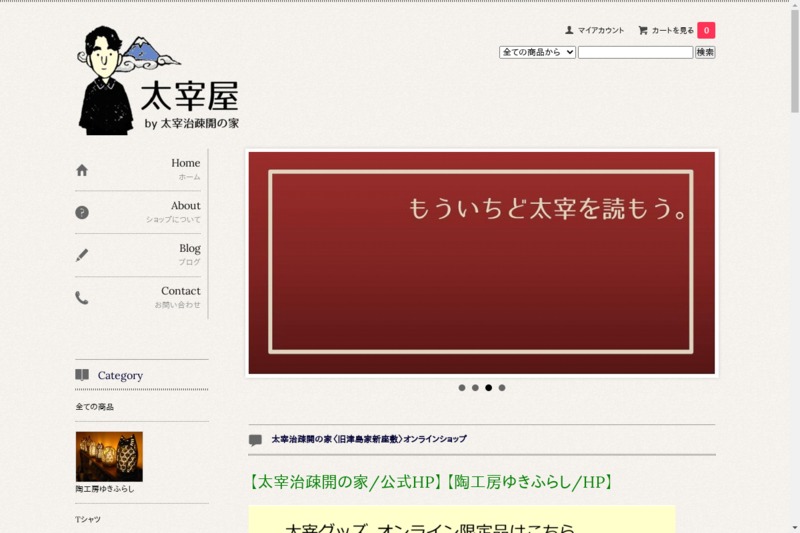Open the 陶工房ゆきふらし category thumbnail
Viewport: 800px width, 533px height.
click(x=109, y=457)
